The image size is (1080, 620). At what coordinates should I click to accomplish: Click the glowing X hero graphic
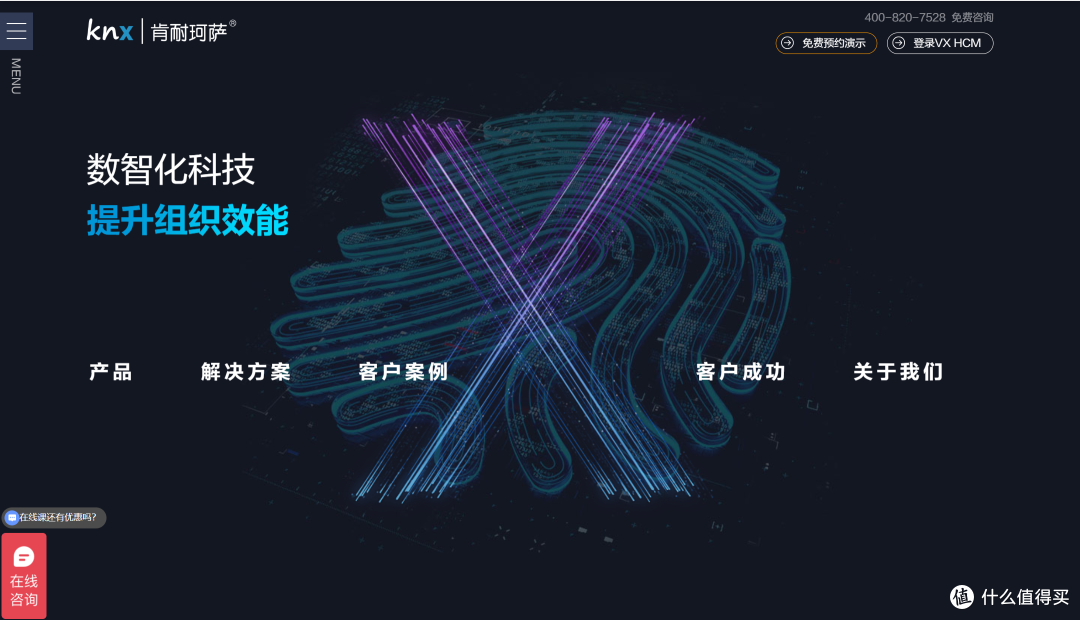[527, 307]
